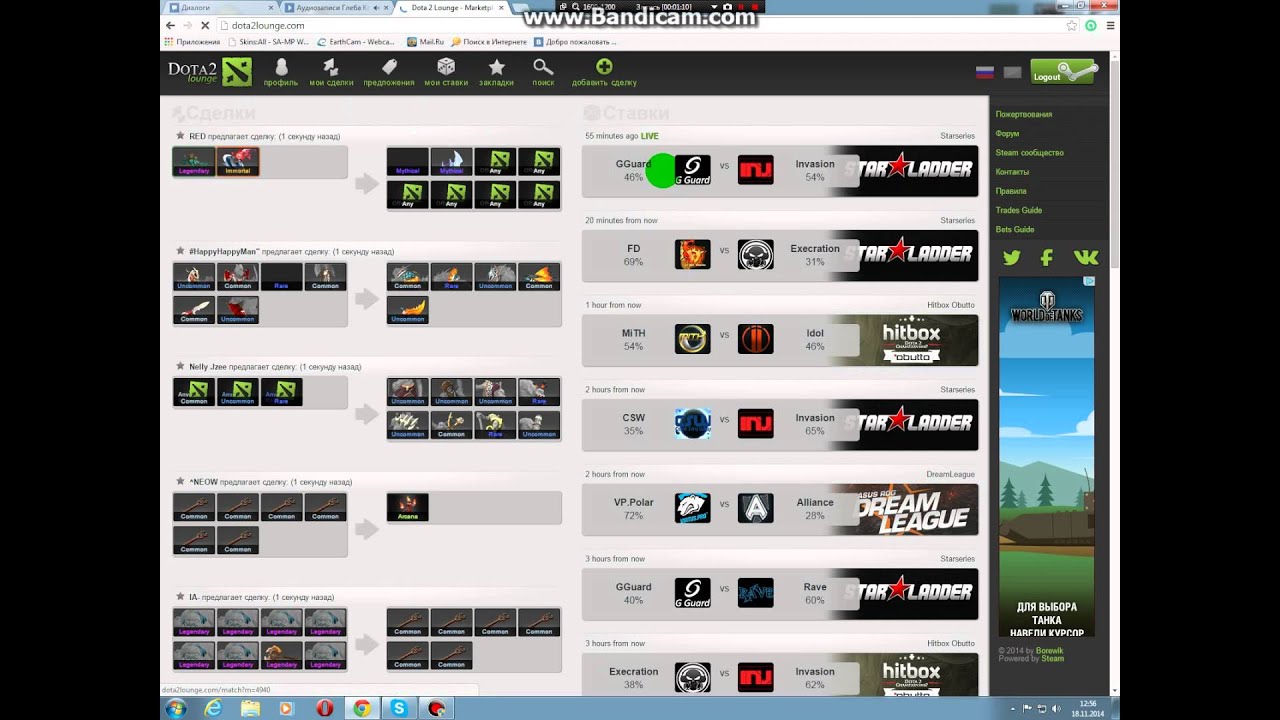
Task: Open Steam сообщество sidebar link
Action: pos(1029,152)
